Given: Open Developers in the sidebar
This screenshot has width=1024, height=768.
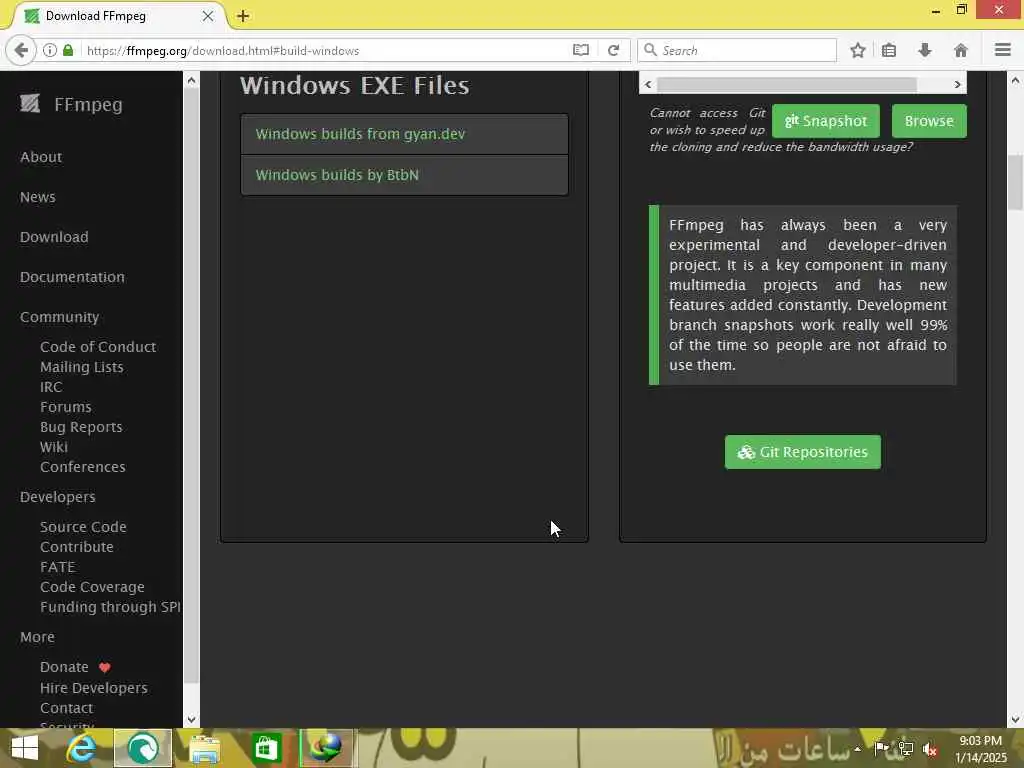Looking at the screenshot, I should [57, 497].
